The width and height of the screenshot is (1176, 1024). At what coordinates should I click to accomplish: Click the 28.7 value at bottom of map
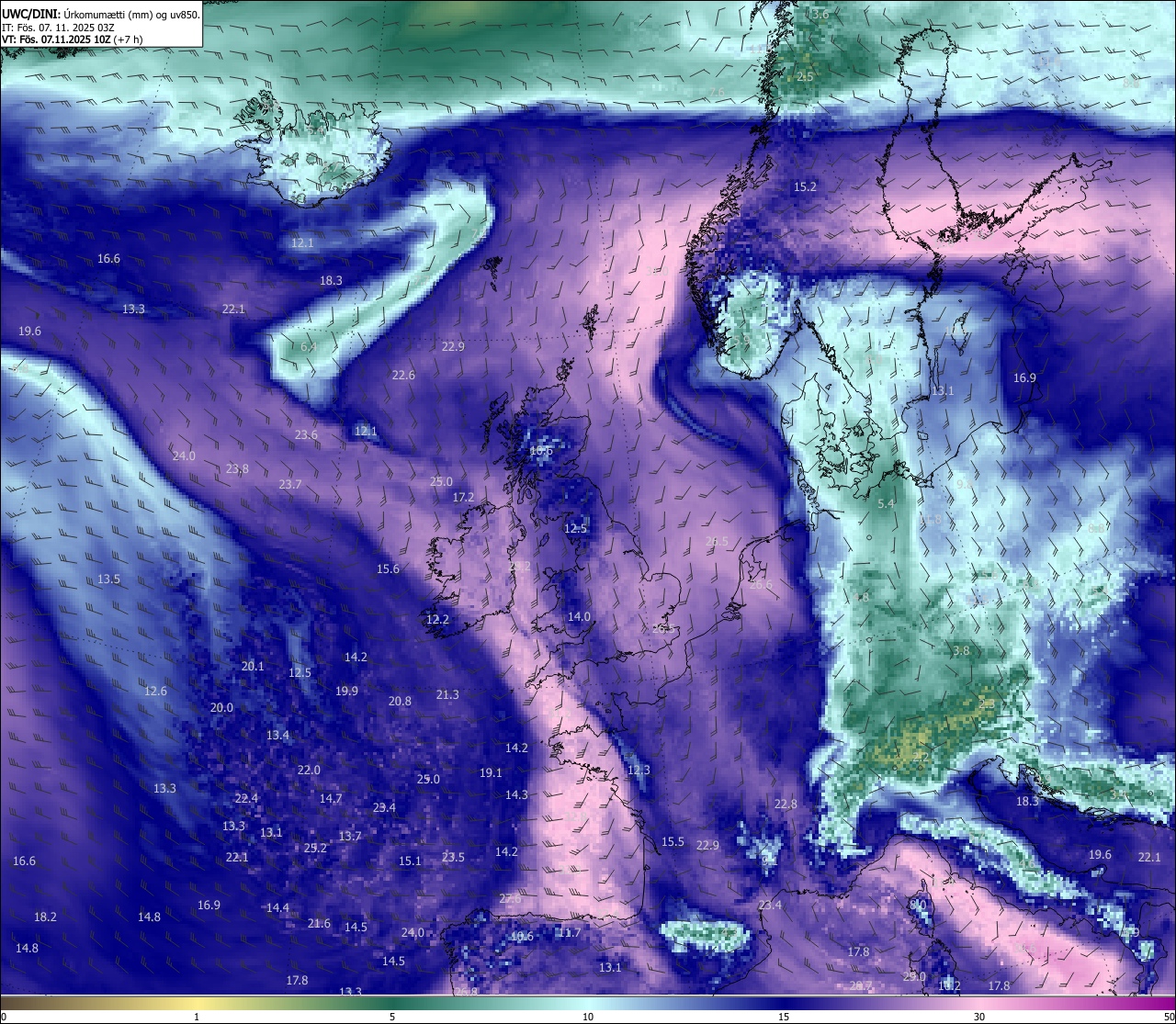pos(860,985)
